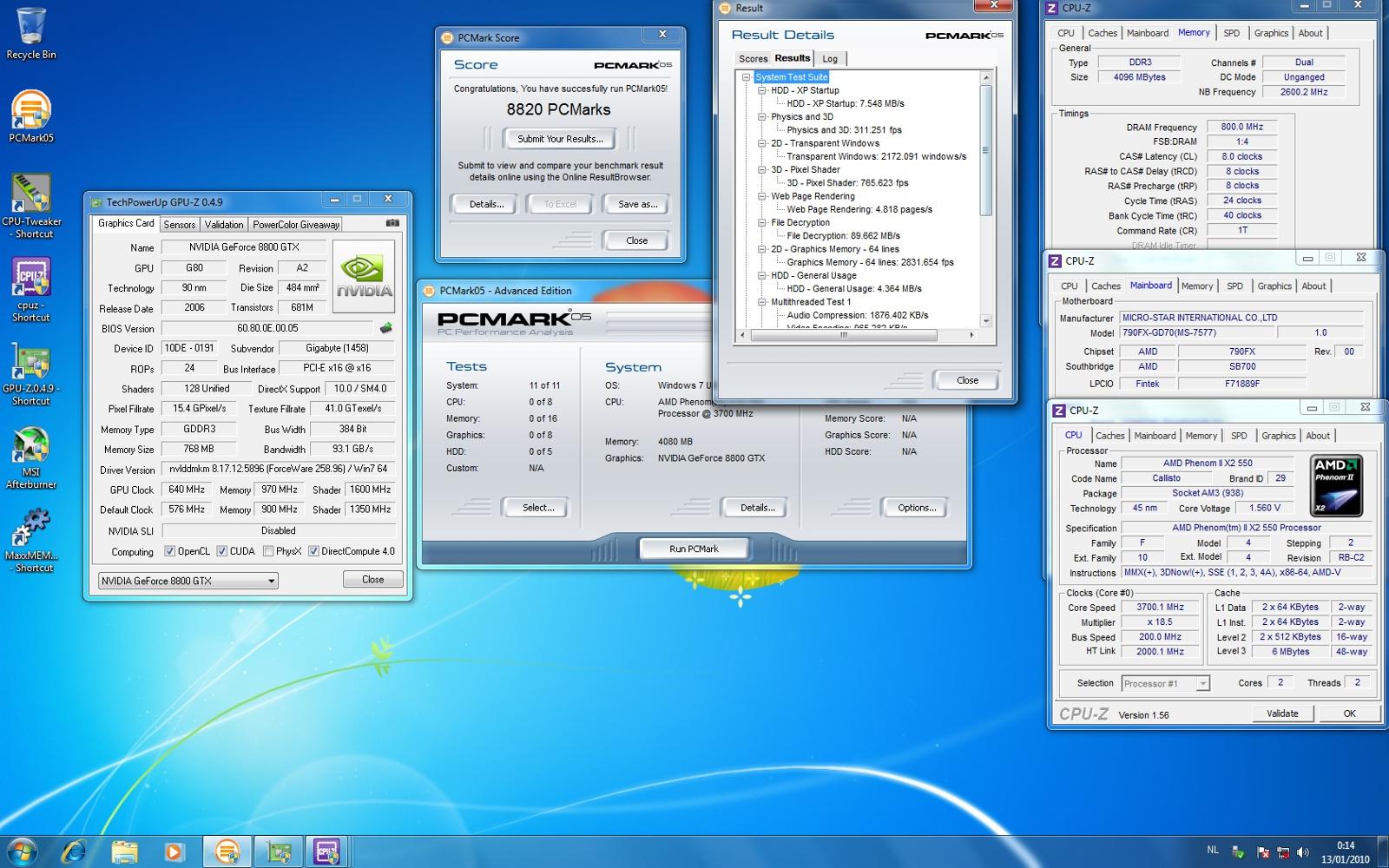
Task: Open GPU-Z.0.4.9 shortcut desktop icon
Action: point(31,373)
